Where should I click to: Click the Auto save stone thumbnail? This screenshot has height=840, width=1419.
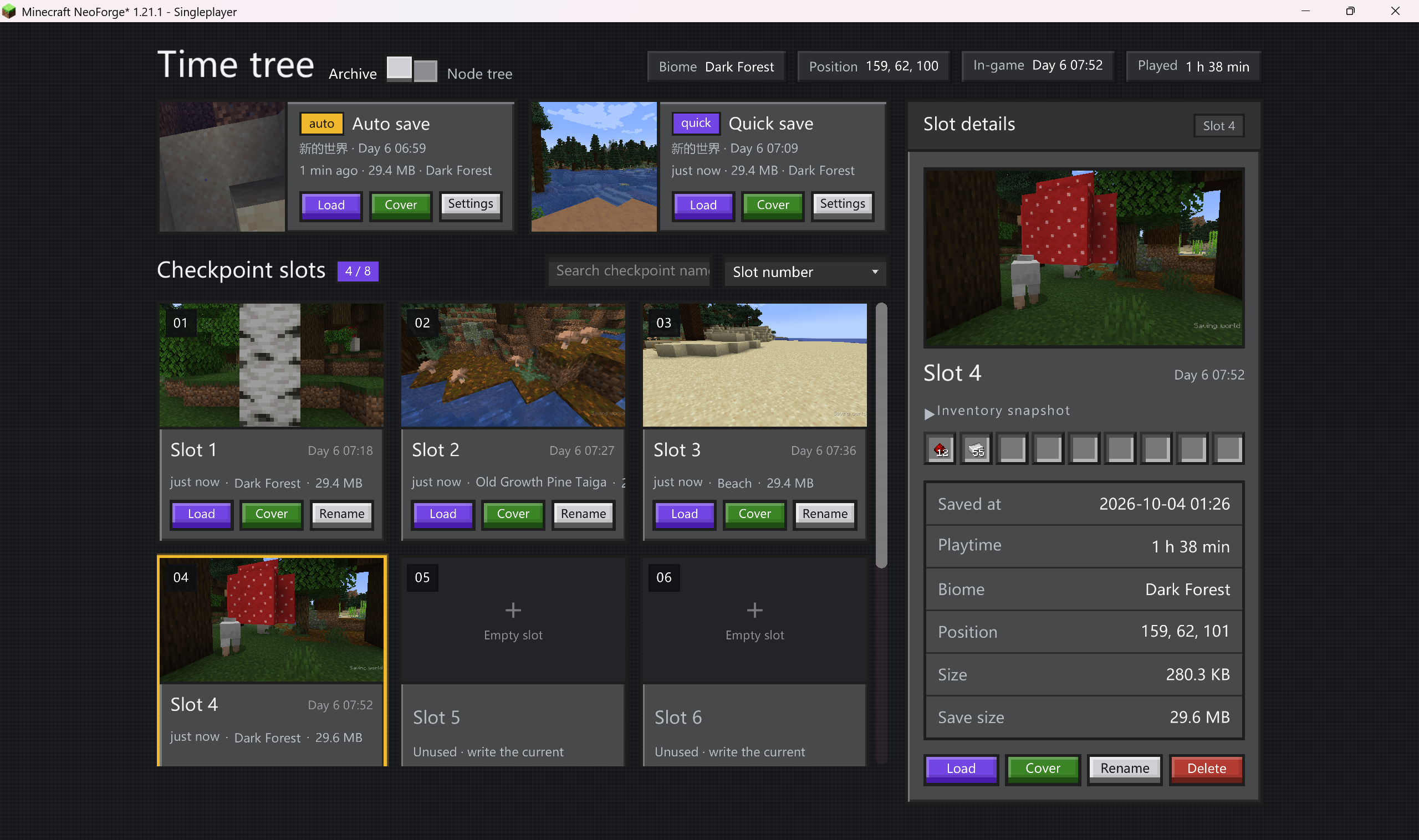pyautogui.click(x=222, y=166)
